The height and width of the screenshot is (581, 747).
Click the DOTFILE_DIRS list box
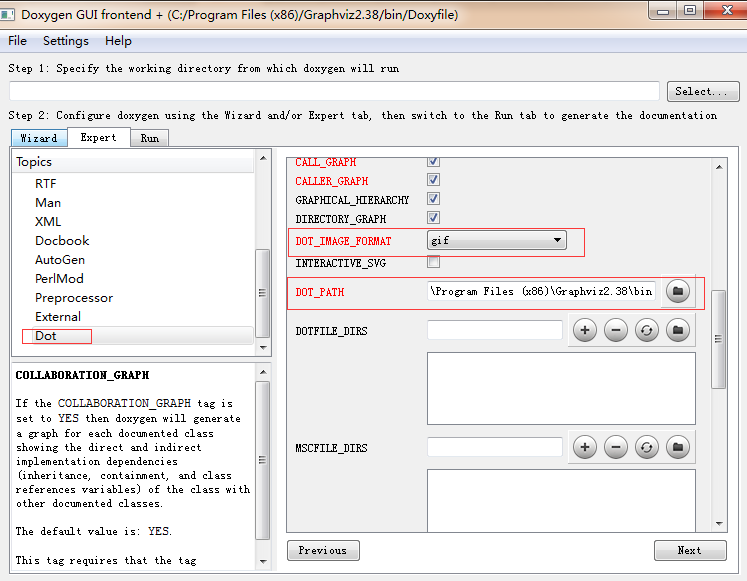click(x=561, y=388)
